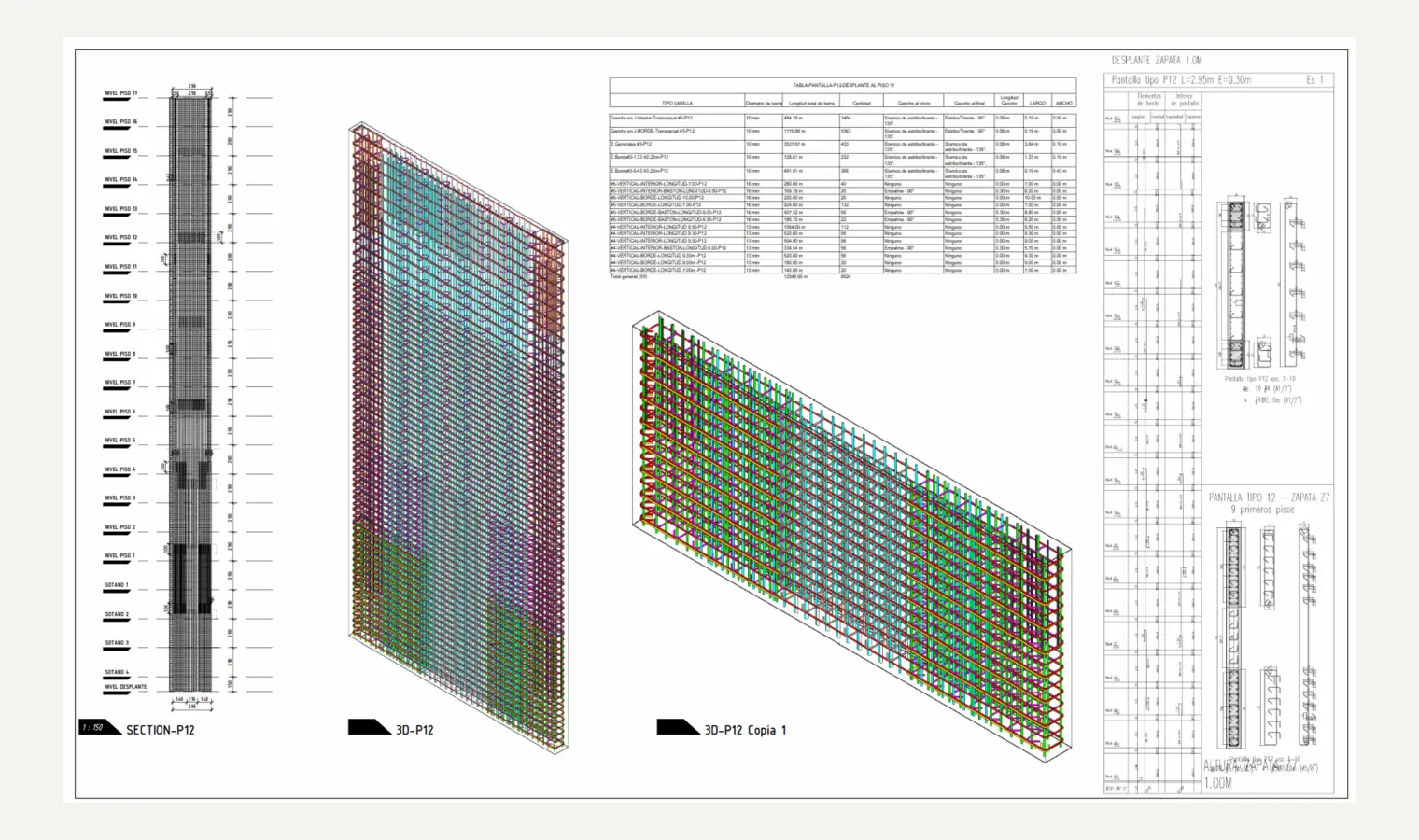Select the NIVEL PISO 1 level label
1419x840 pixels.
coord(119,556)
